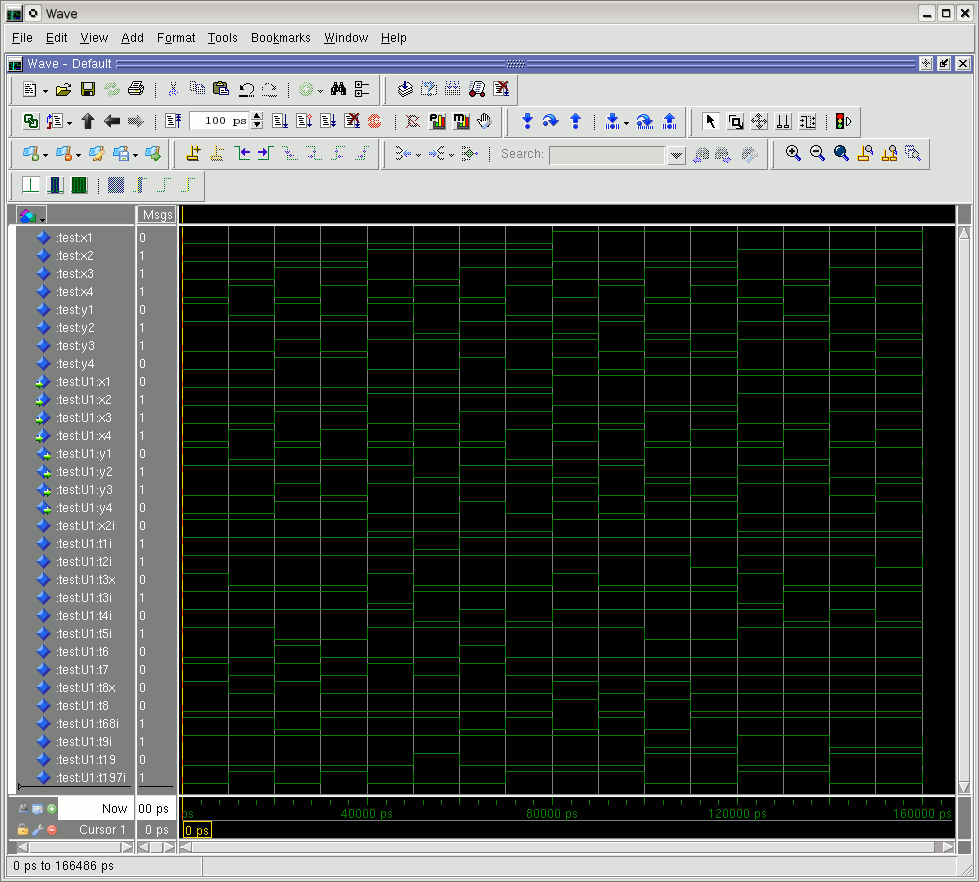Click the Continue Run icon

[x=304, y=121]
